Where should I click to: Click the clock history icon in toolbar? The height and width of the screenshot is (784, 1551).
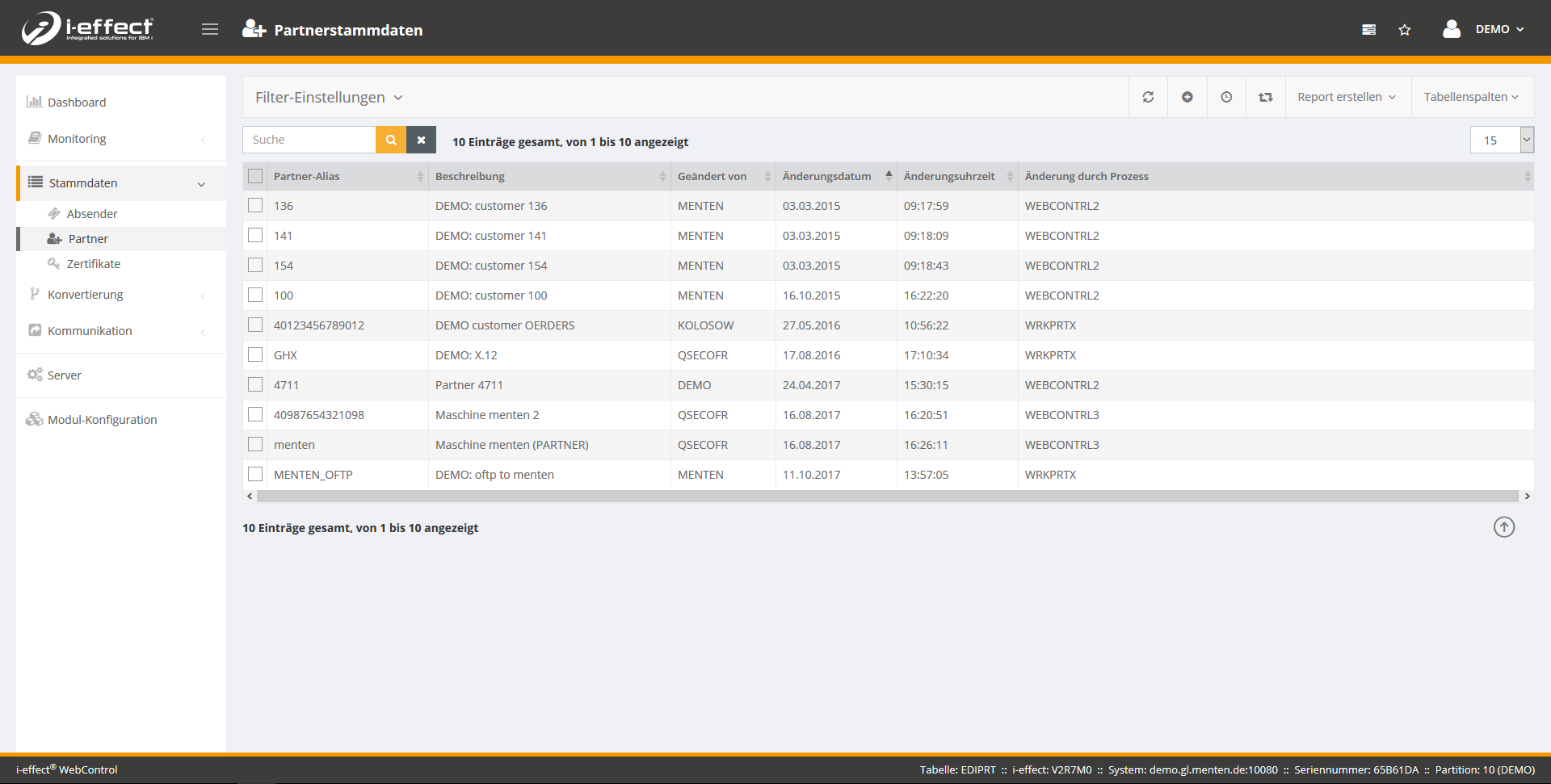tap(1226, 97)
